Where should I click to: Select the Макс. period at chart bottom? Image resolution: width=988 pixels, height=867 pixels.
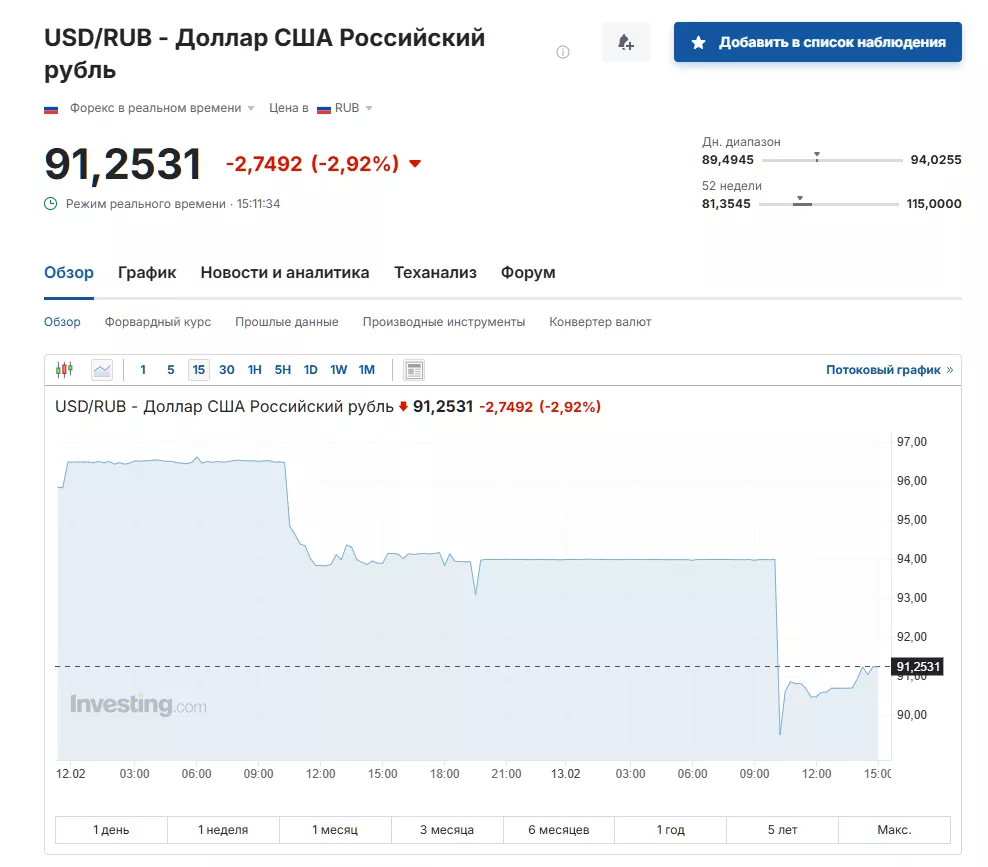tap(895, 829)
